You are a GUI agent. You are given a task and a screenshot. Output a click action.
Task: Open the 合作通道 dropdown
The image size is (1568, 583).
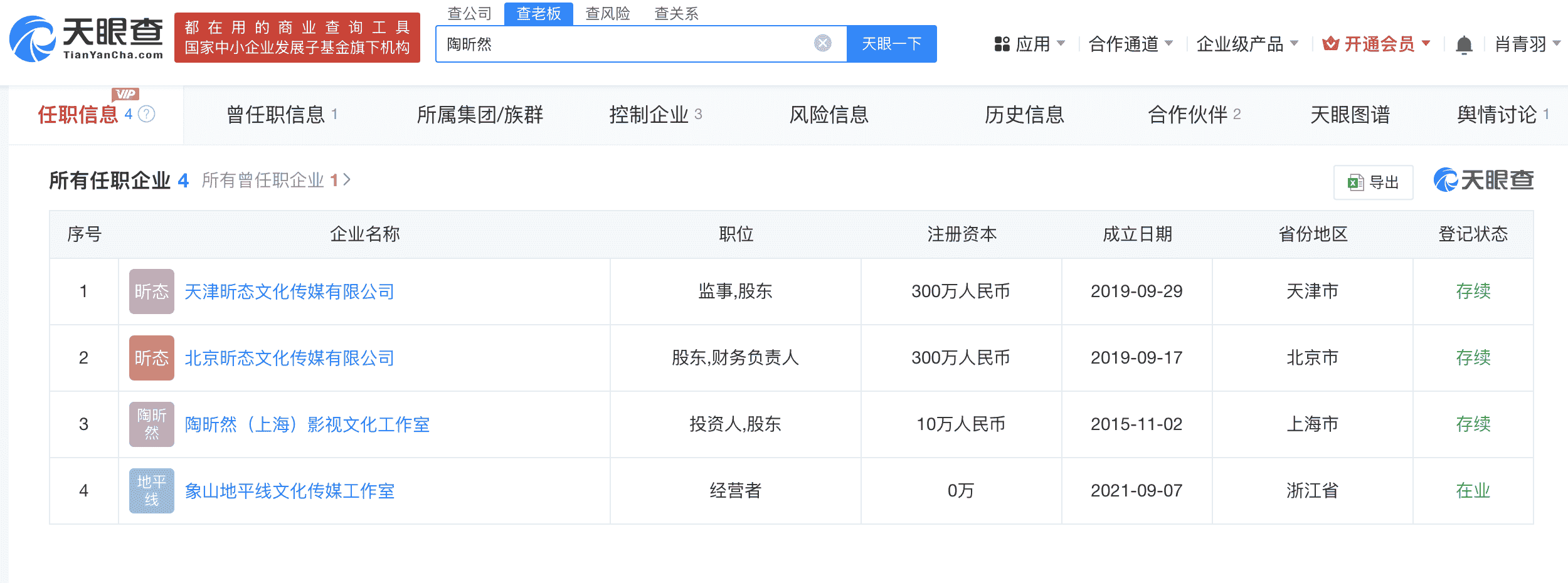1130,44
